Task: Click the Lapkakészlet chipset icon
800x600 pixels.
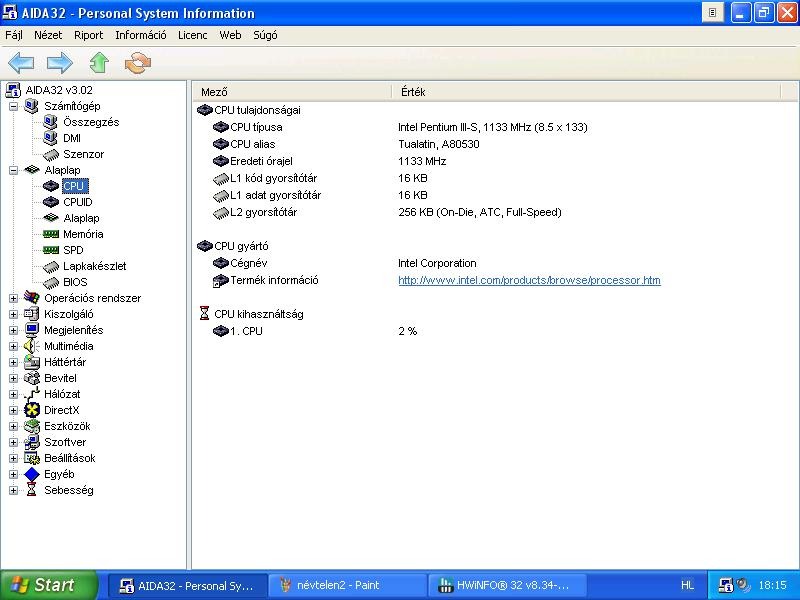Action: [51, 266]
